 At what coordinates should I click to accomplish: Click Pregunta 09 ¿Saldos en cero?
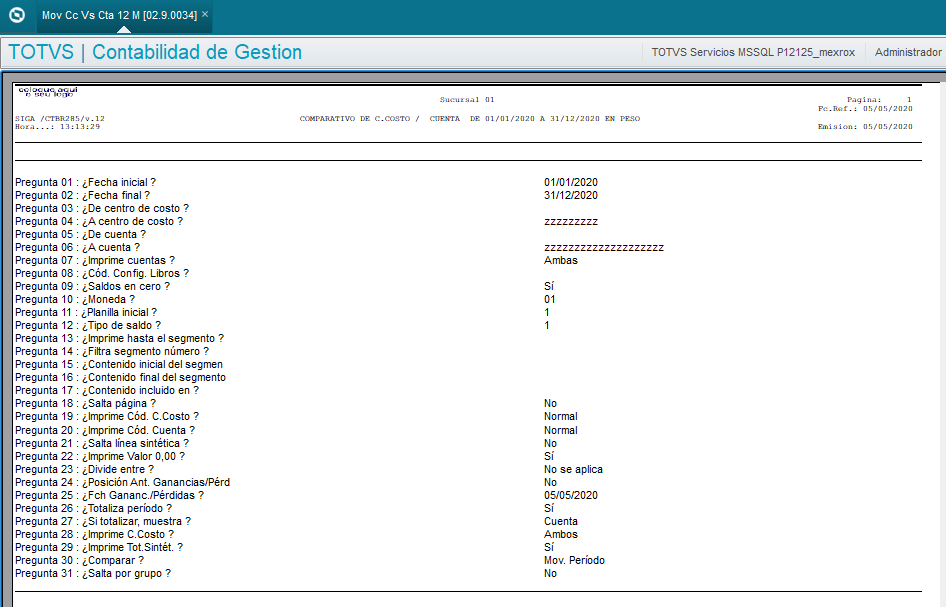(x=92, y=287)
